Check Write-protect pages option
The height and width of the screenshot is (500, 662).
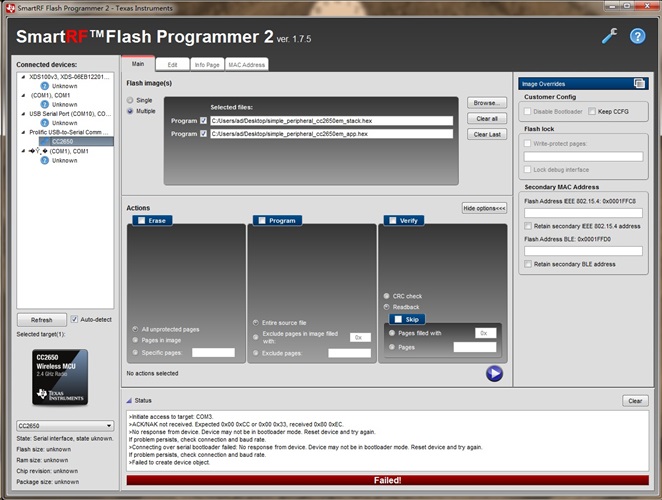tap(527, 144)
